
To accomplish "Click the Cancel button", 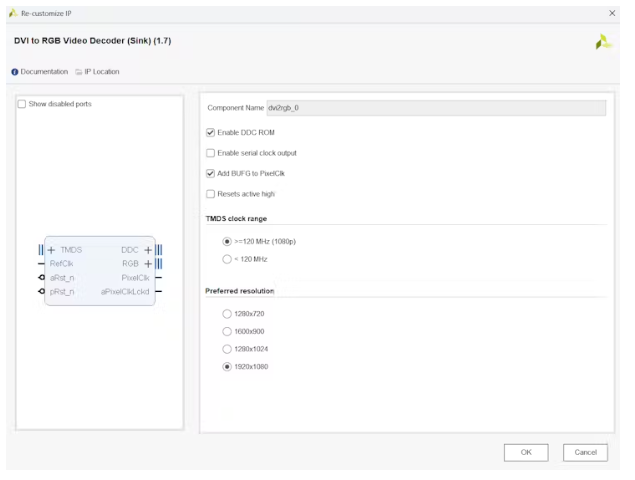I will [x=585, y=453].
